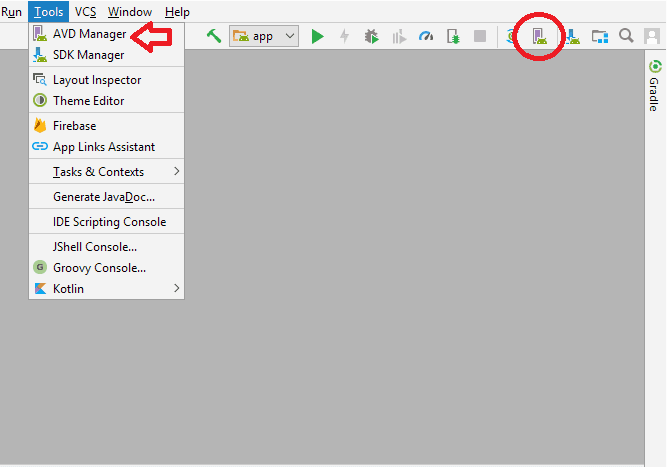Image resolution: width=667 pixels, height=467 pixels.
Task: Click Attach Debugger to Android Process icon
Action: tap(453, 37)
